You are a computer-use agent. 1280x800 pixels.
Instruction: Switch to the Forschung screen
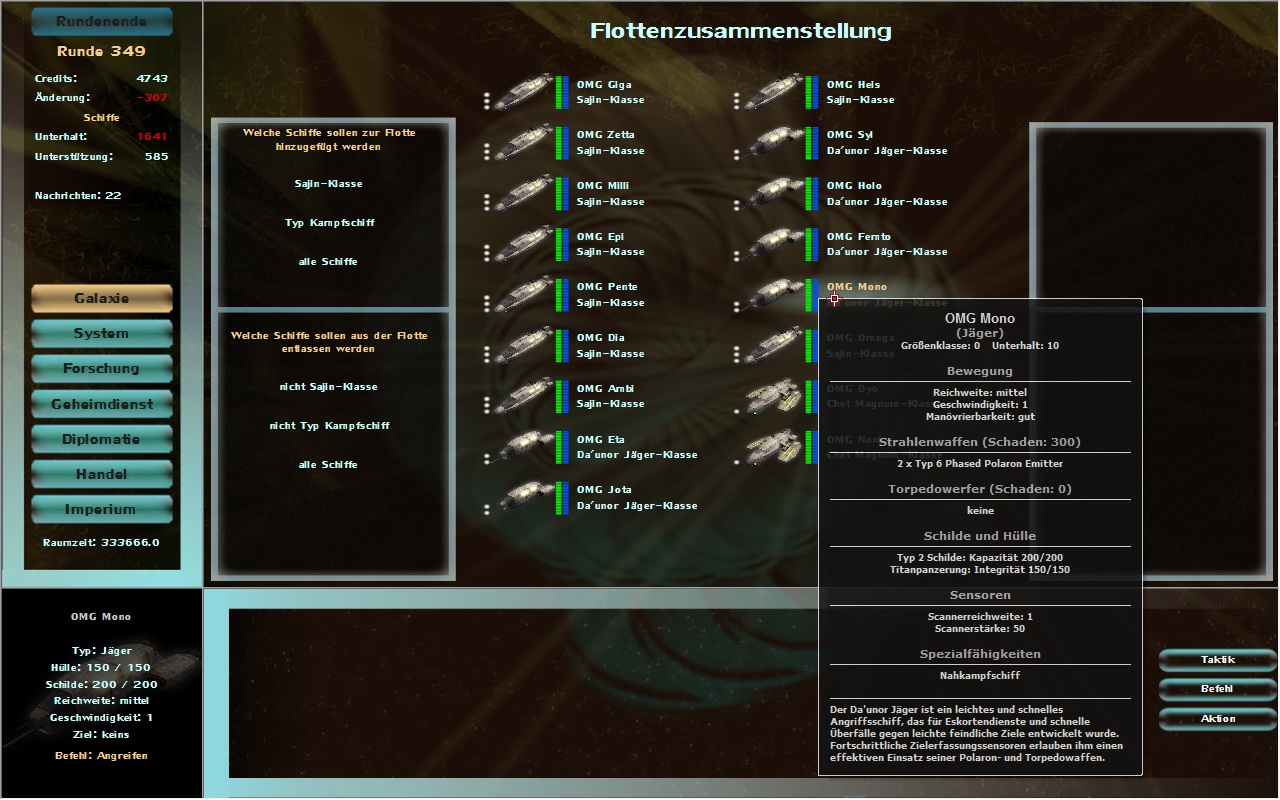pos(101,369)
